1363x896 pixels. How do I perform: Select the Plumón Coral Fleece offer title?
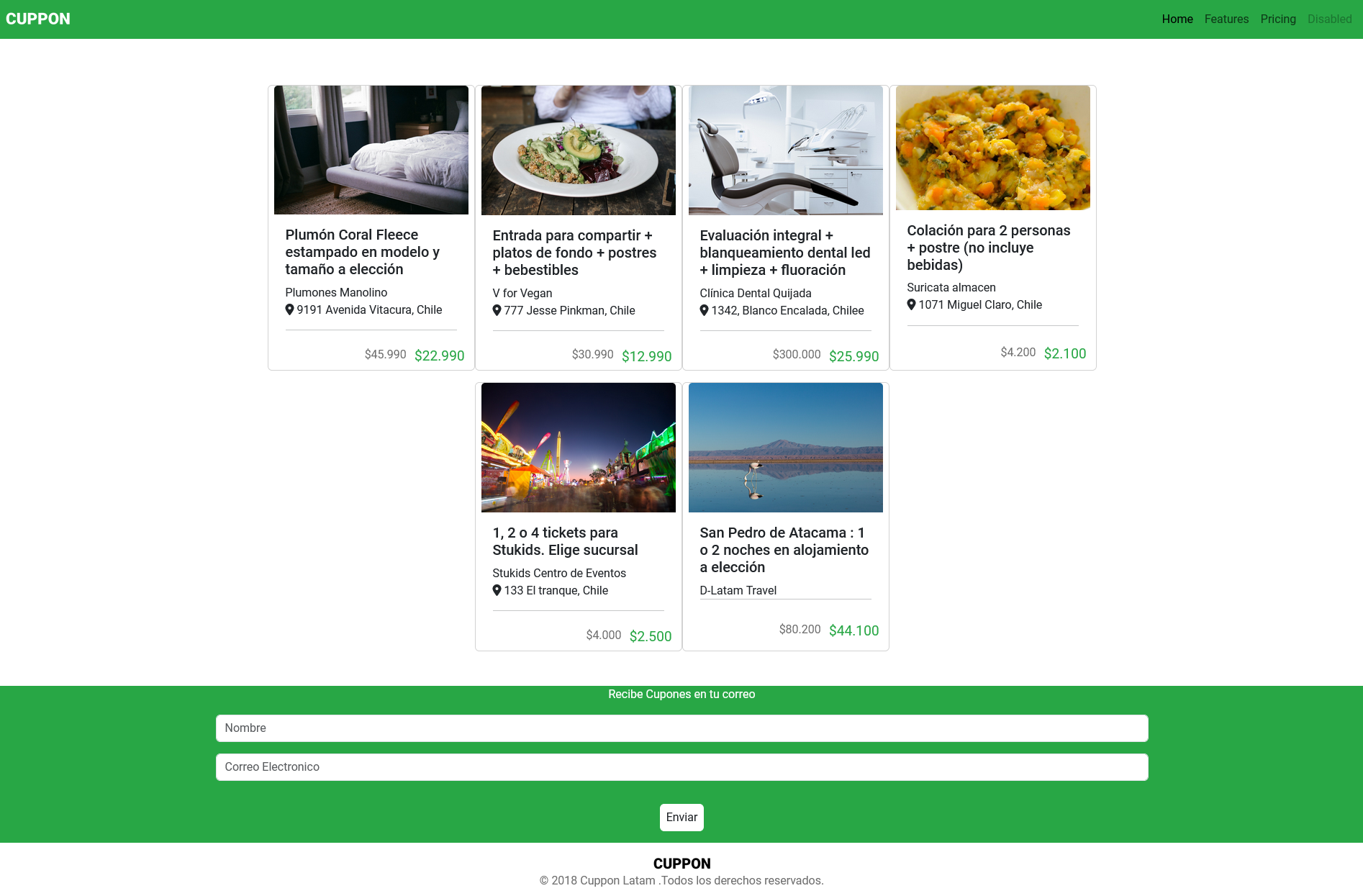(363, 252)
